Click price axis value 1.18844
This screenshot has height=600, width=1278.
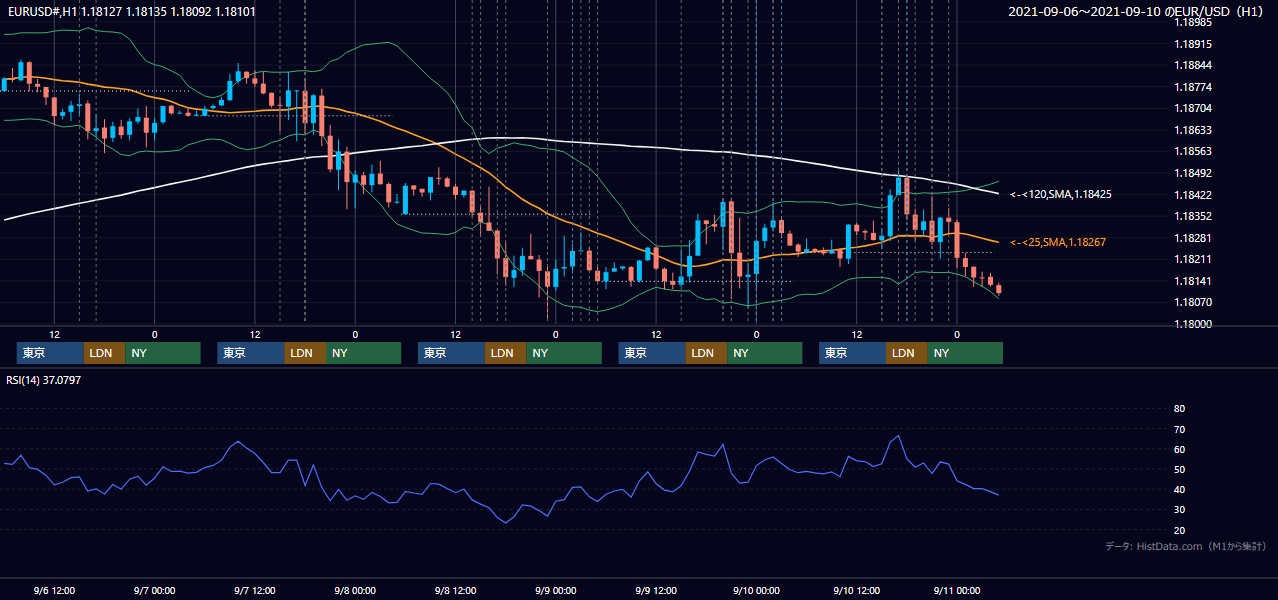pos(1192,65)
